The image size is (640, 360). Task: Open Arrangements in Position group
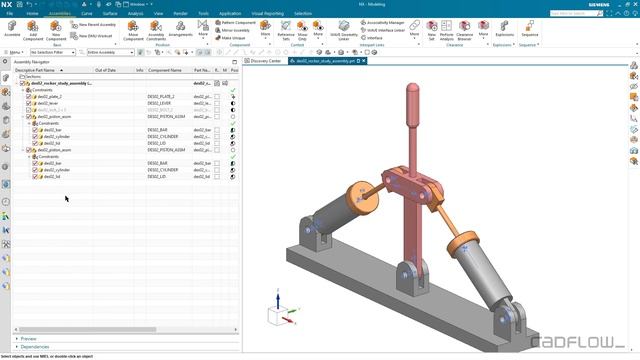[x=180, y=29]
